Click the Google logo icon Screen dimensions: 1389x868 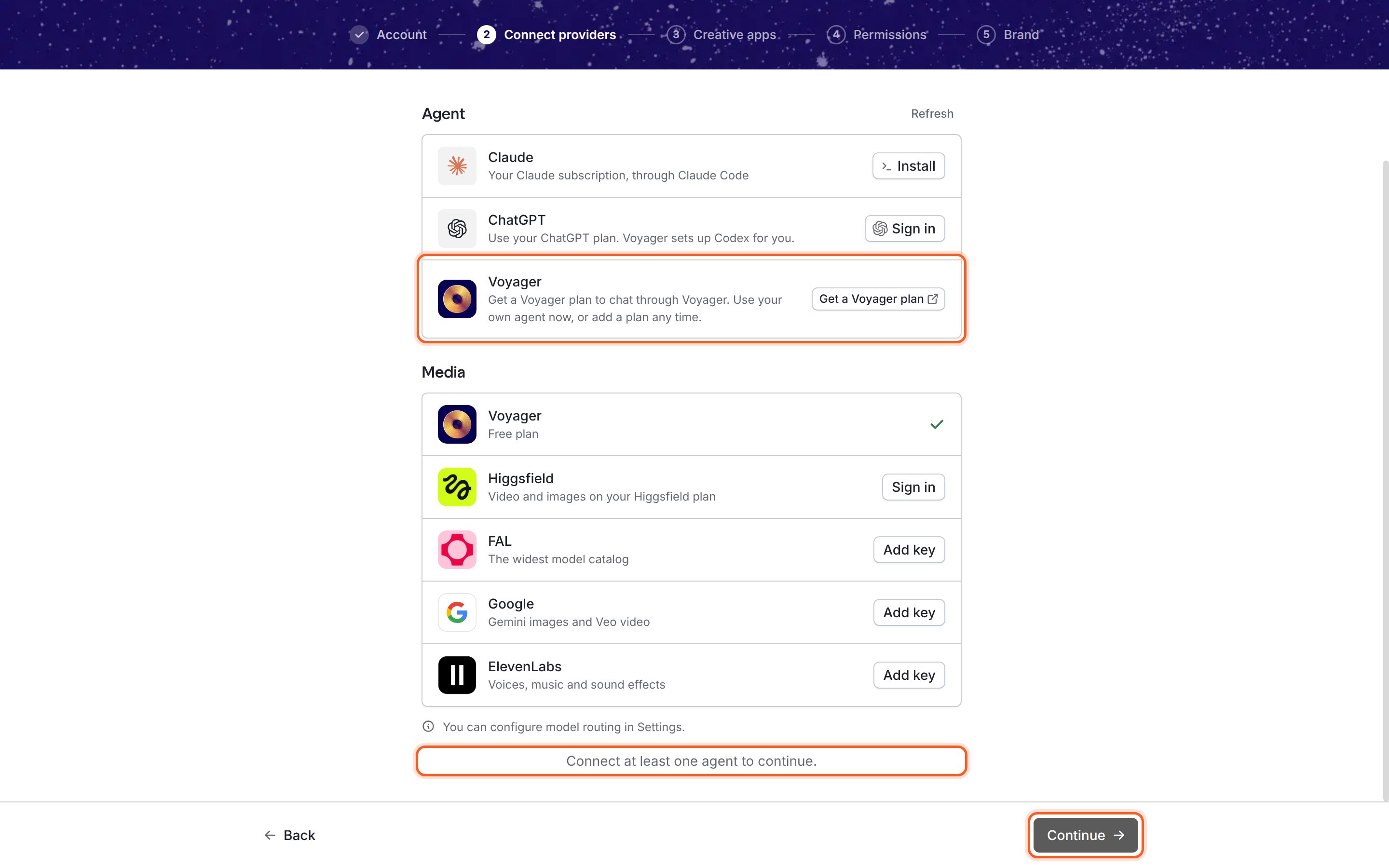(457, 612)
